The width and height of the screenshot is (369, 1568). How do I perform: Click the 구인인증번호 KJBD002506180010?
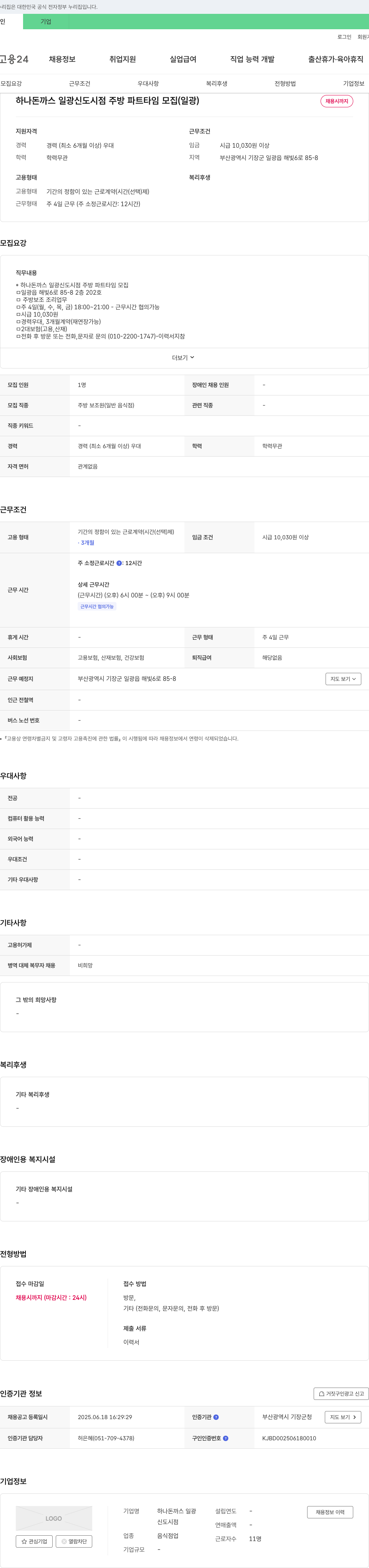click(289, 1438)
